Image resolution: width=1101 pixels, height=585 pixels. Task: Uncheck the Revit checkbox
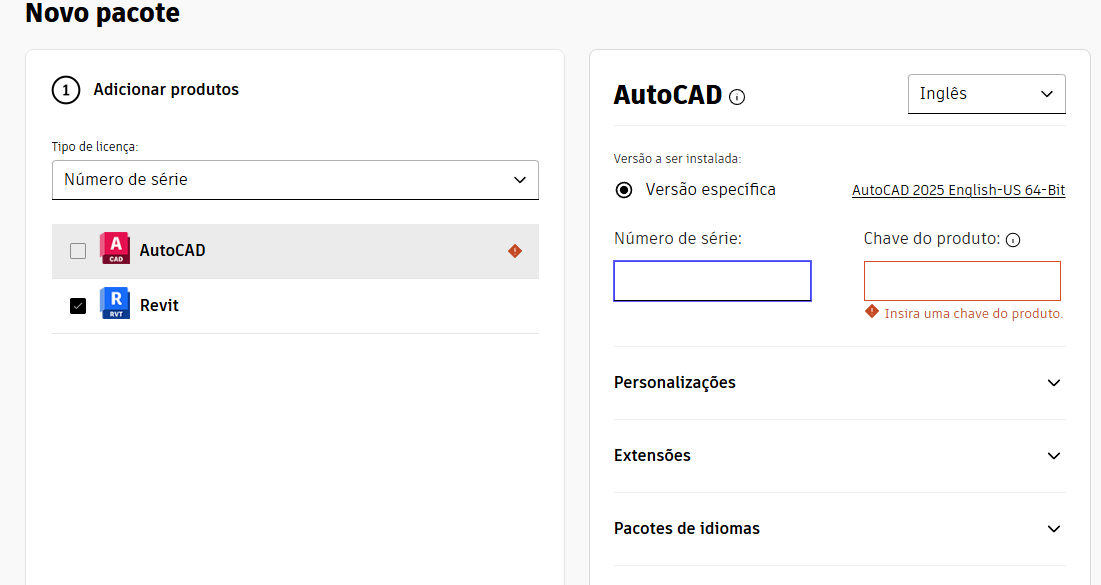(78, 305)
